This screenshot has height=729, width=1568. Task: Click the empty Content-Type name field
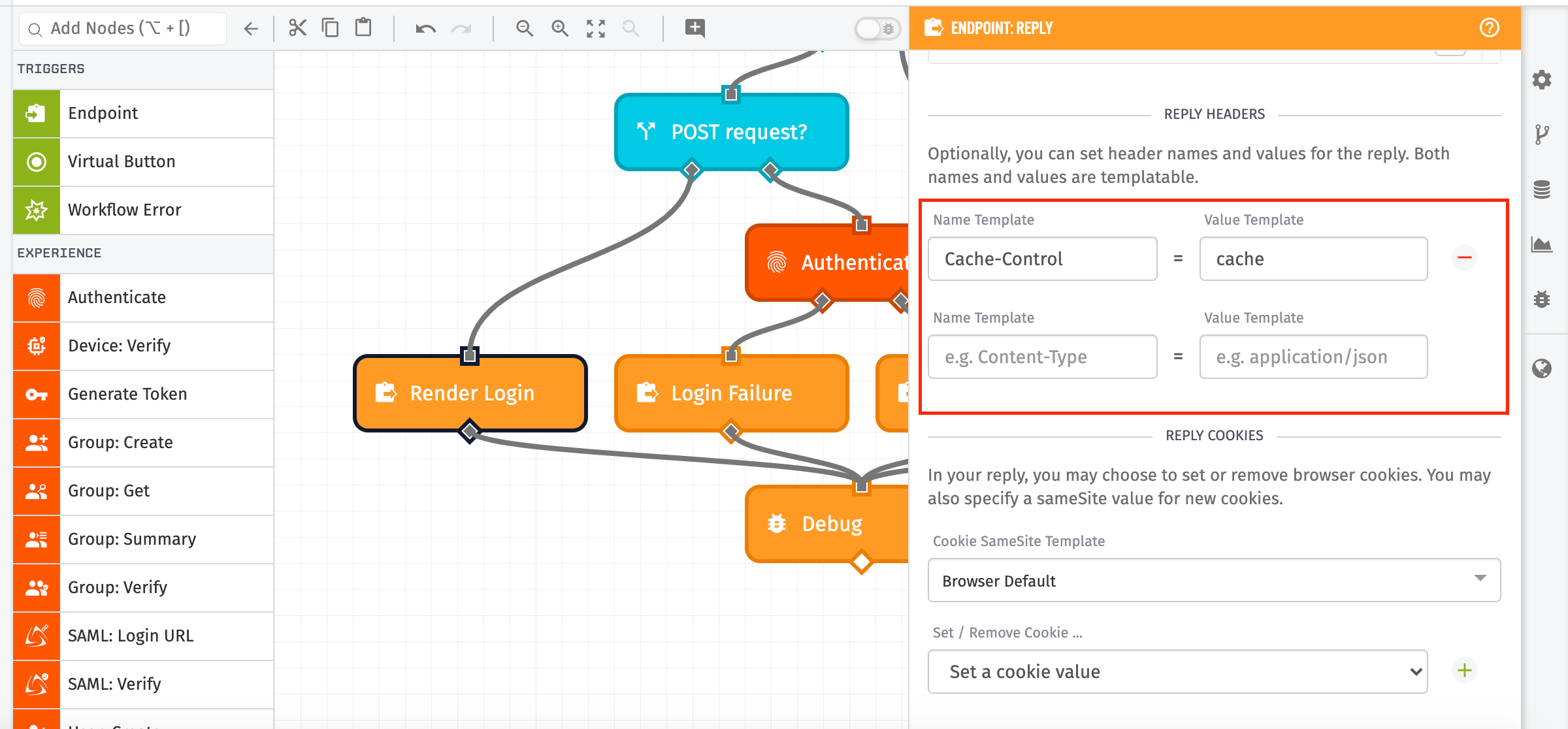click(1042, 357)
